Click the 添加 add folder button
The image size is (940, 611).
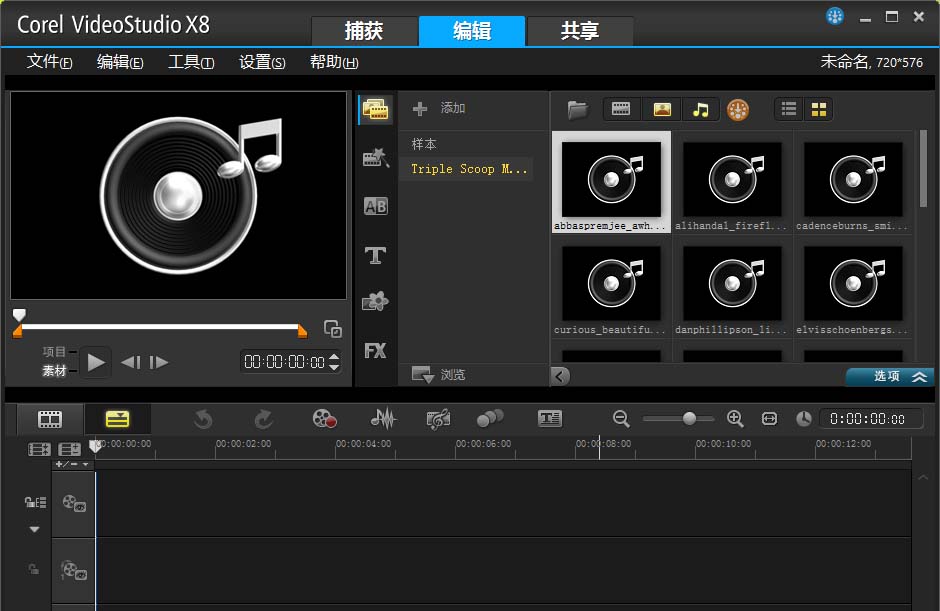(440, 108)
